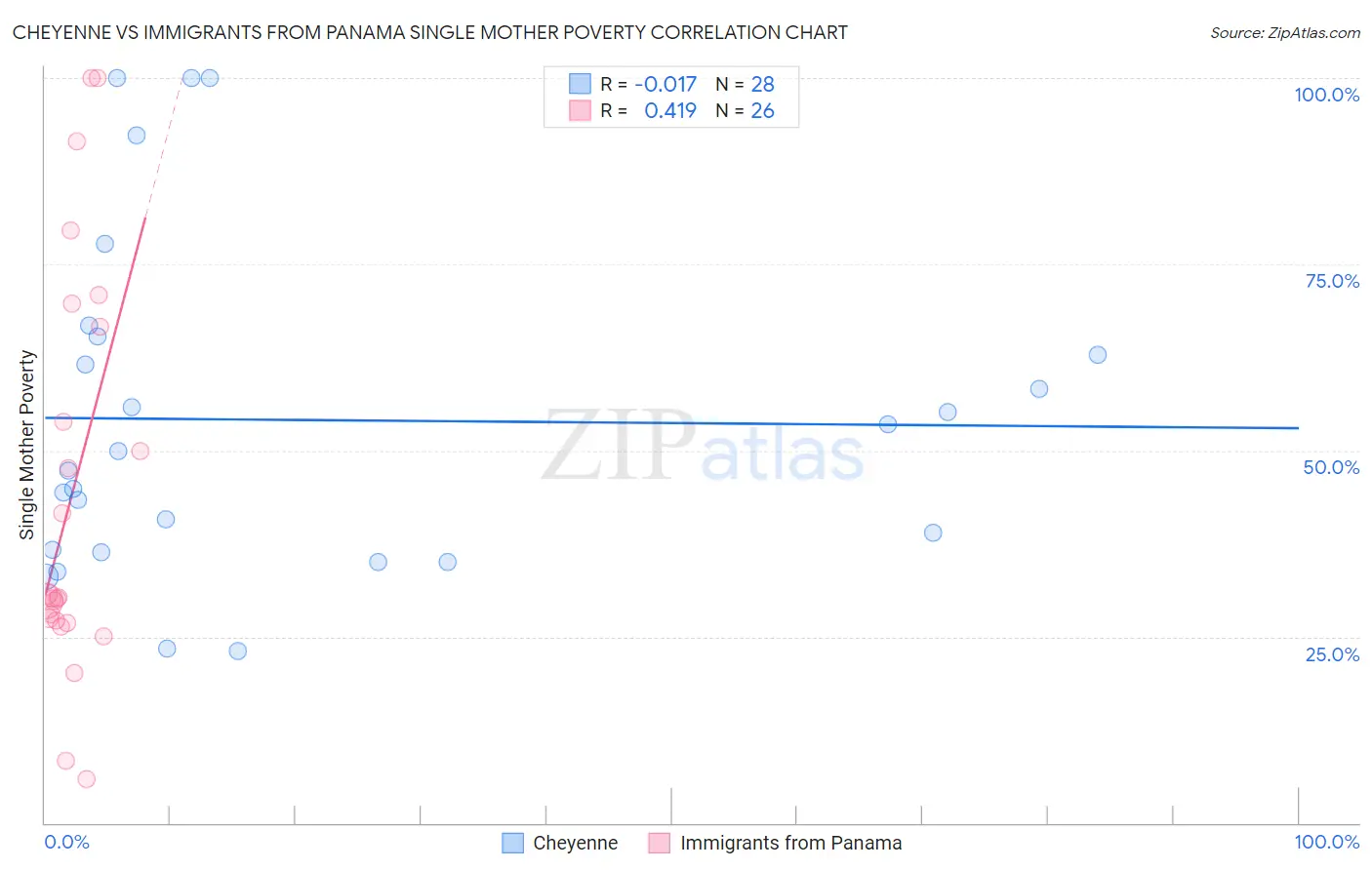1372x870 pixels.
Task: Click the Immigrants from Panama legend swatch
Action: point(660,843)
